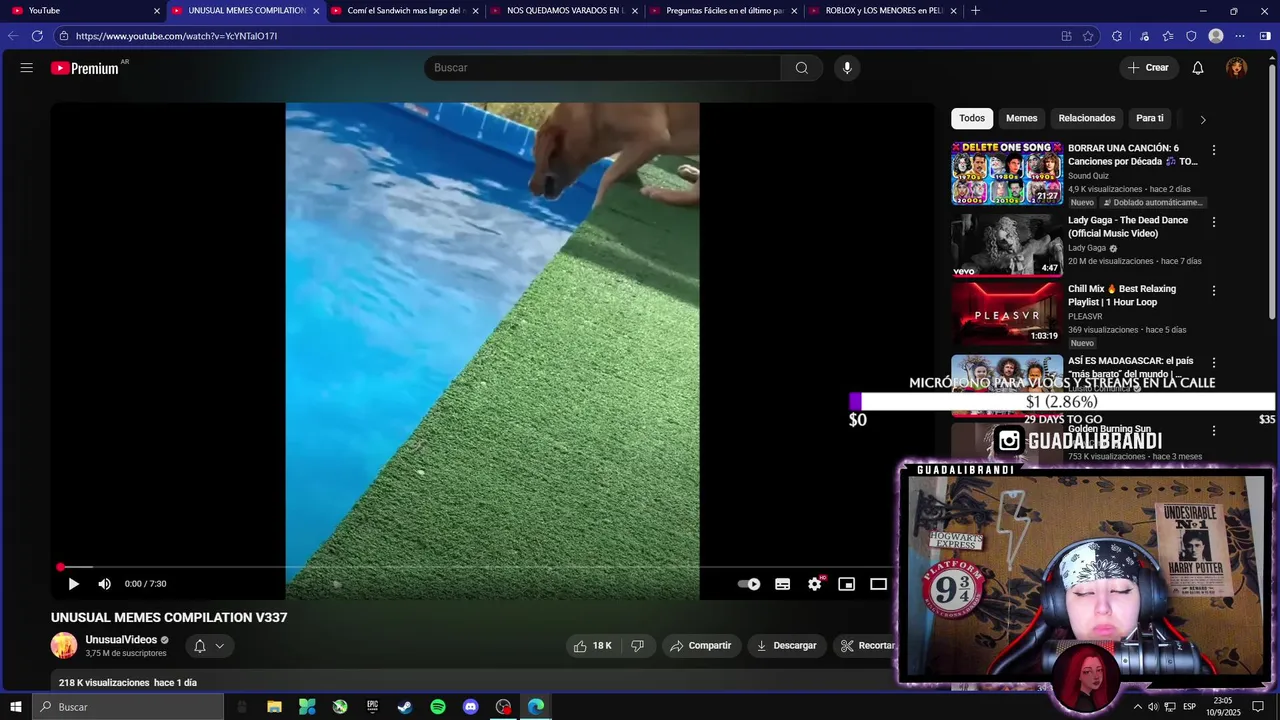Share the video via Compartir
The height and width of the screenshot is (720, 1280).
[701, 646]
